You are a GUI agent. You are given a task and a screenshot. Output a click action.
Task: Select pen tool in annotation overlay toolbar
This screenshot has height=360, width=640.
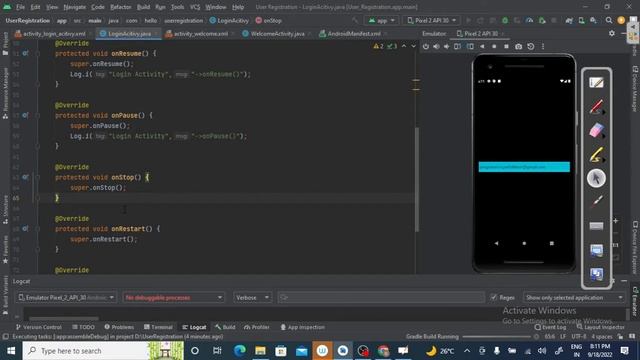(x=596, y=107)
